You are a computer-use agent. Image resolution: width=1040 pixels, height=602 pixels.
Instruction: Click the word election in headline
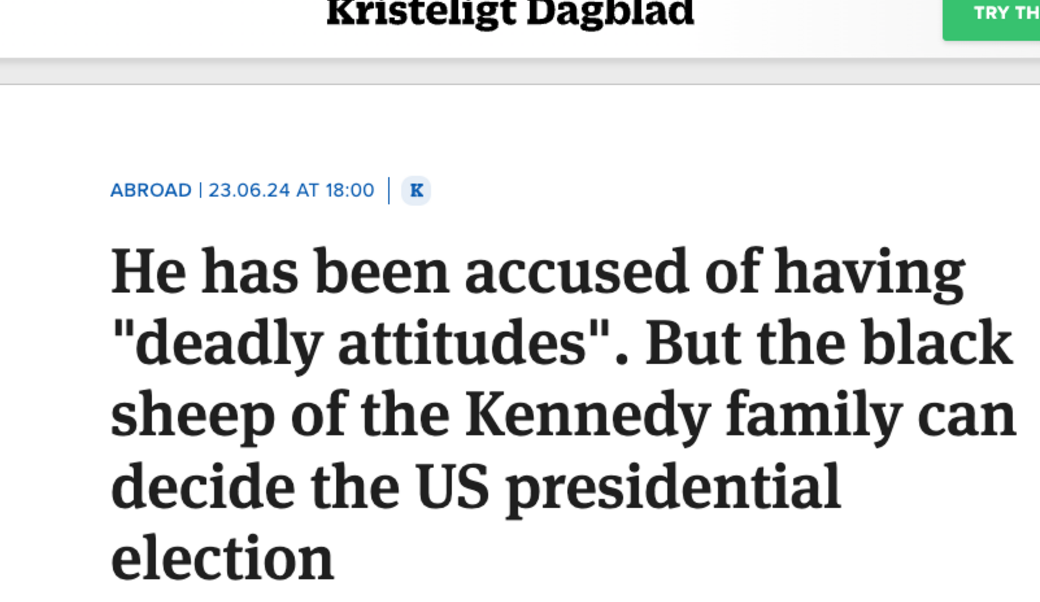click(x=222, y=558)
